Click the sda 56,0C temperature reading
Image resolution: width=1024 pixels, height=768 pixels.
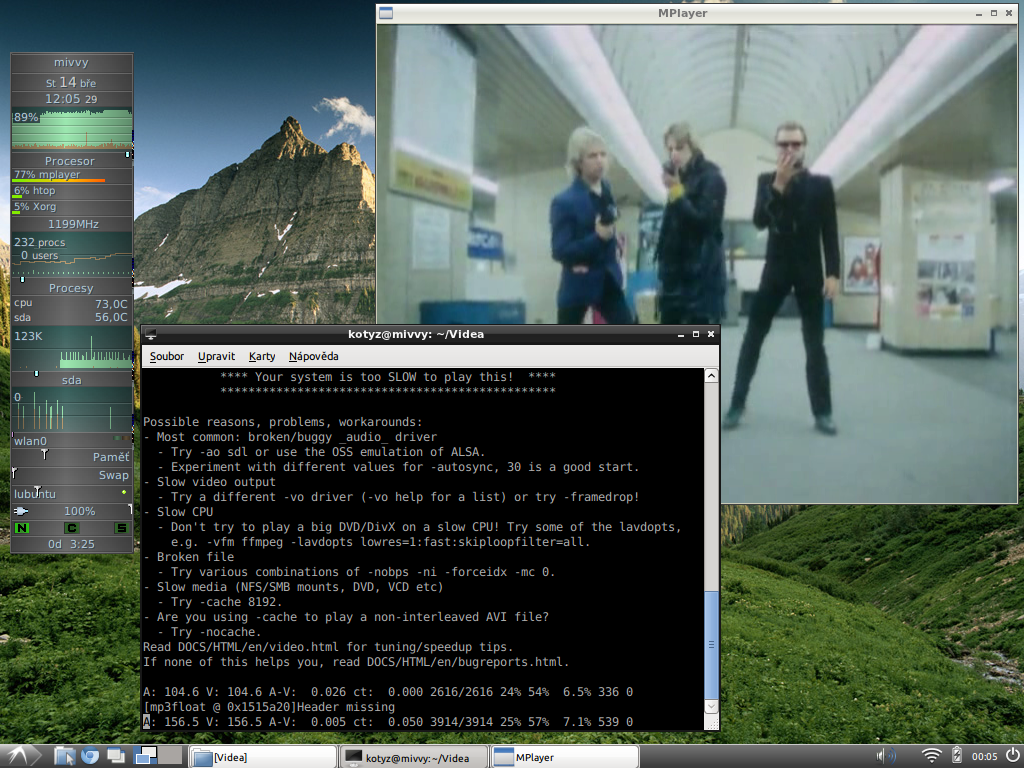[71, 317]
